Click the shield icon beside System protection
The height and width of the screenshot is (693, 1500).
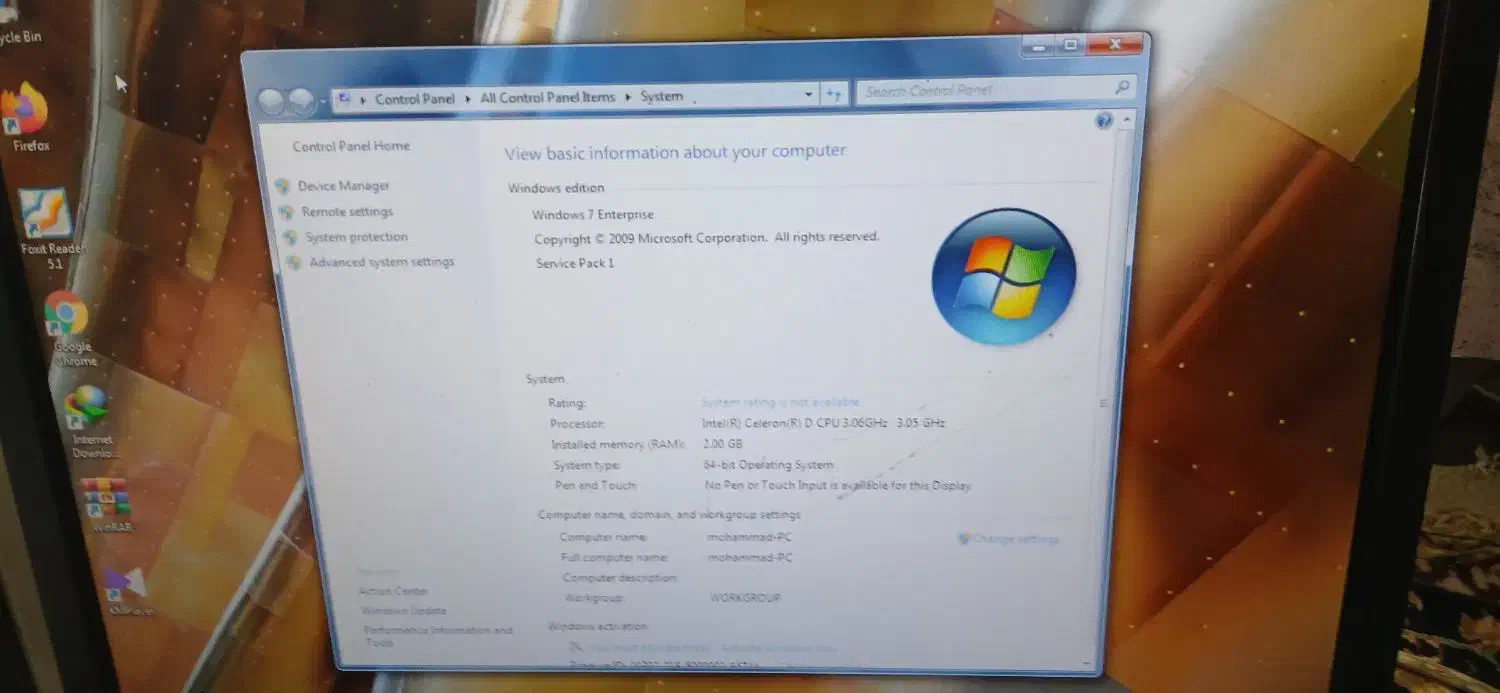(x=290, y=238)
